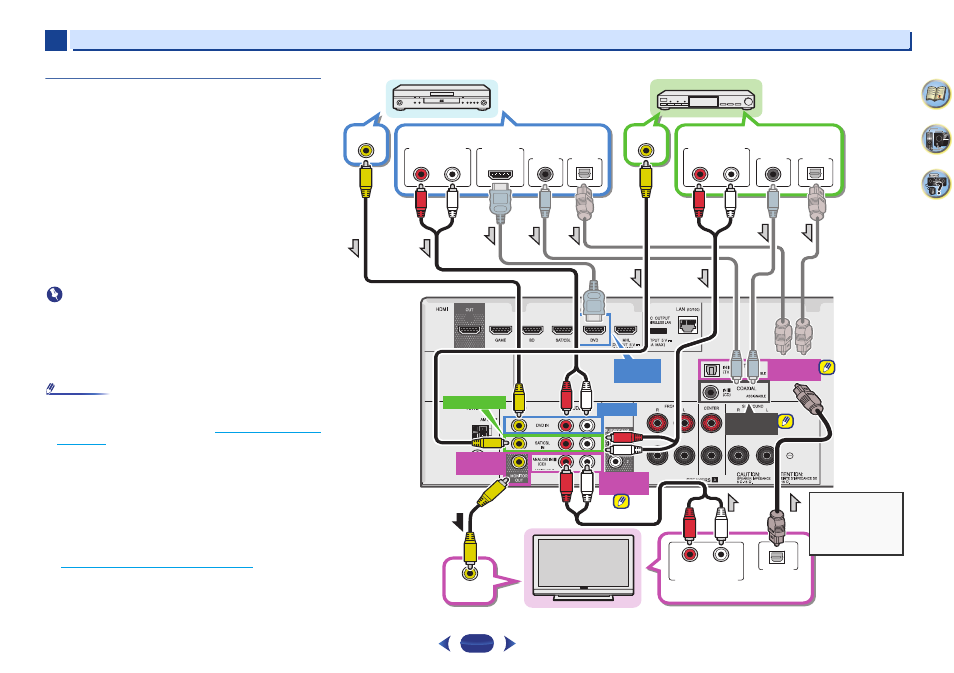Click the CENTER speaker terminal

point(711,422)
